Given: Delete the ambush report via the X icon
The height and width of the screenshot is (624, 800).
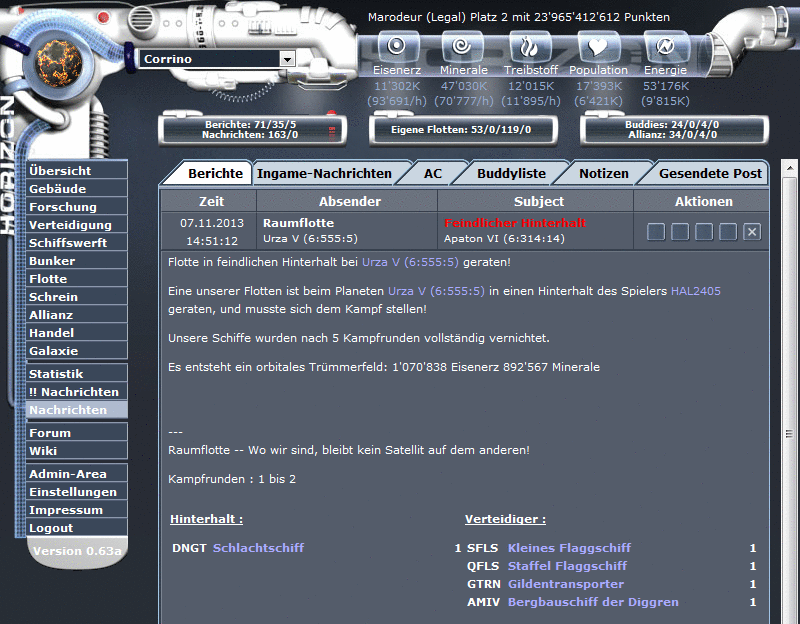Looking at the screenshot, I should (x=752, y=231).
